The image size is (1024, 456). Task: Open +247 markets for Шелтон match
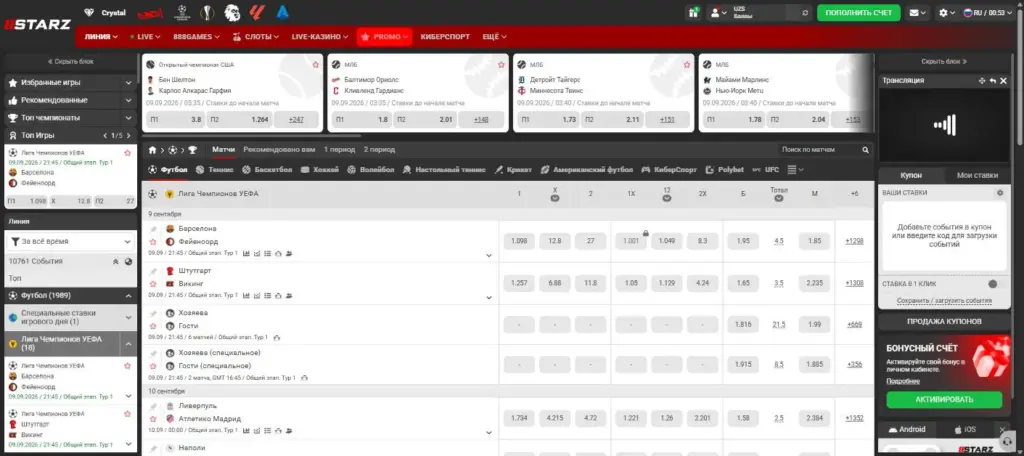pyautogui.click(x=296, y=120)
